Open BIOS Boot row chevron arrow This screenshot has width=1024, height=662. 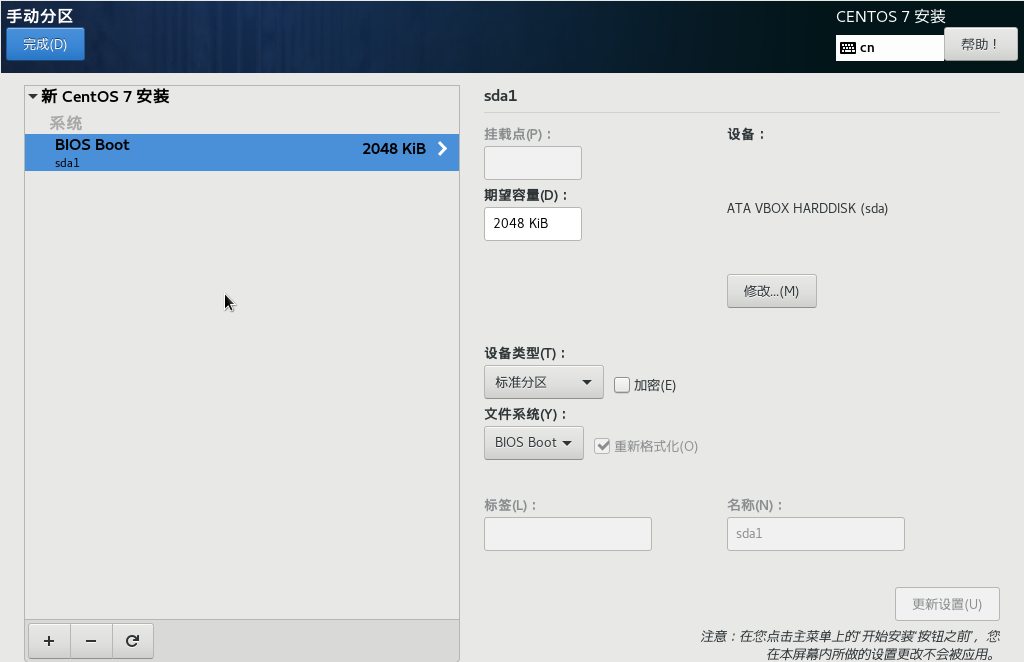(443, 149)
